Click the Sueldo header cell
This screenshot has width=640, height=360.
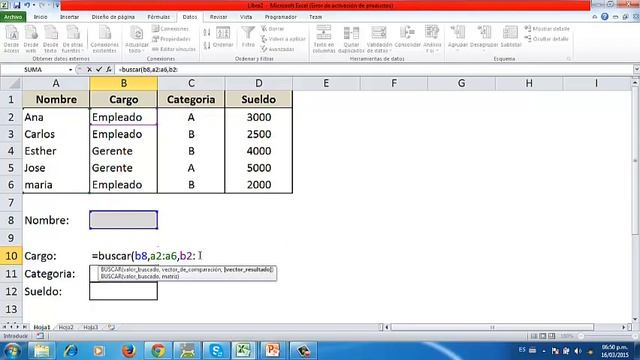259,99
